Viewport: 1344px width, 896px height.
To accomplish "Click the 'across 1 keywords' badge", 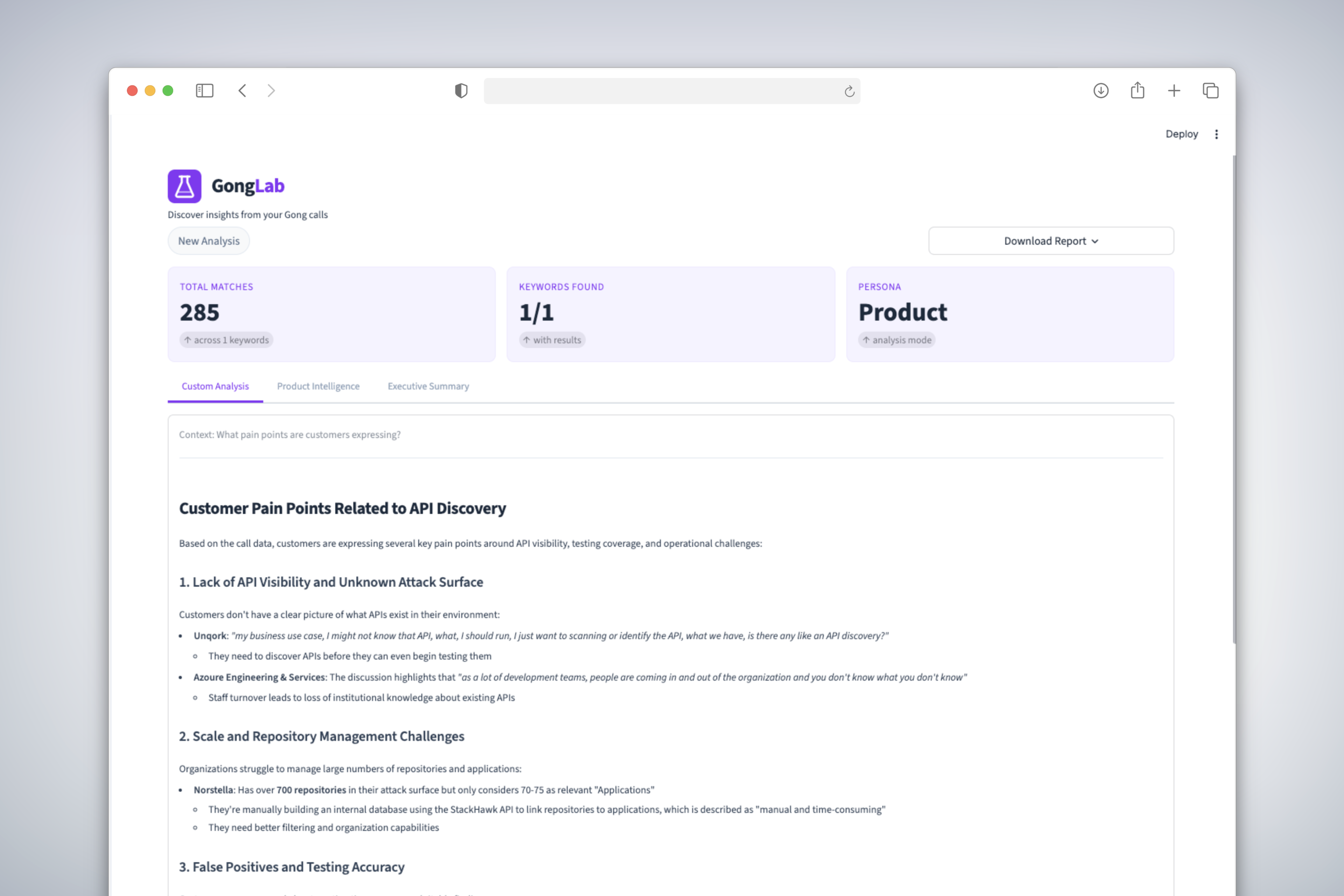I will [226, 339].
